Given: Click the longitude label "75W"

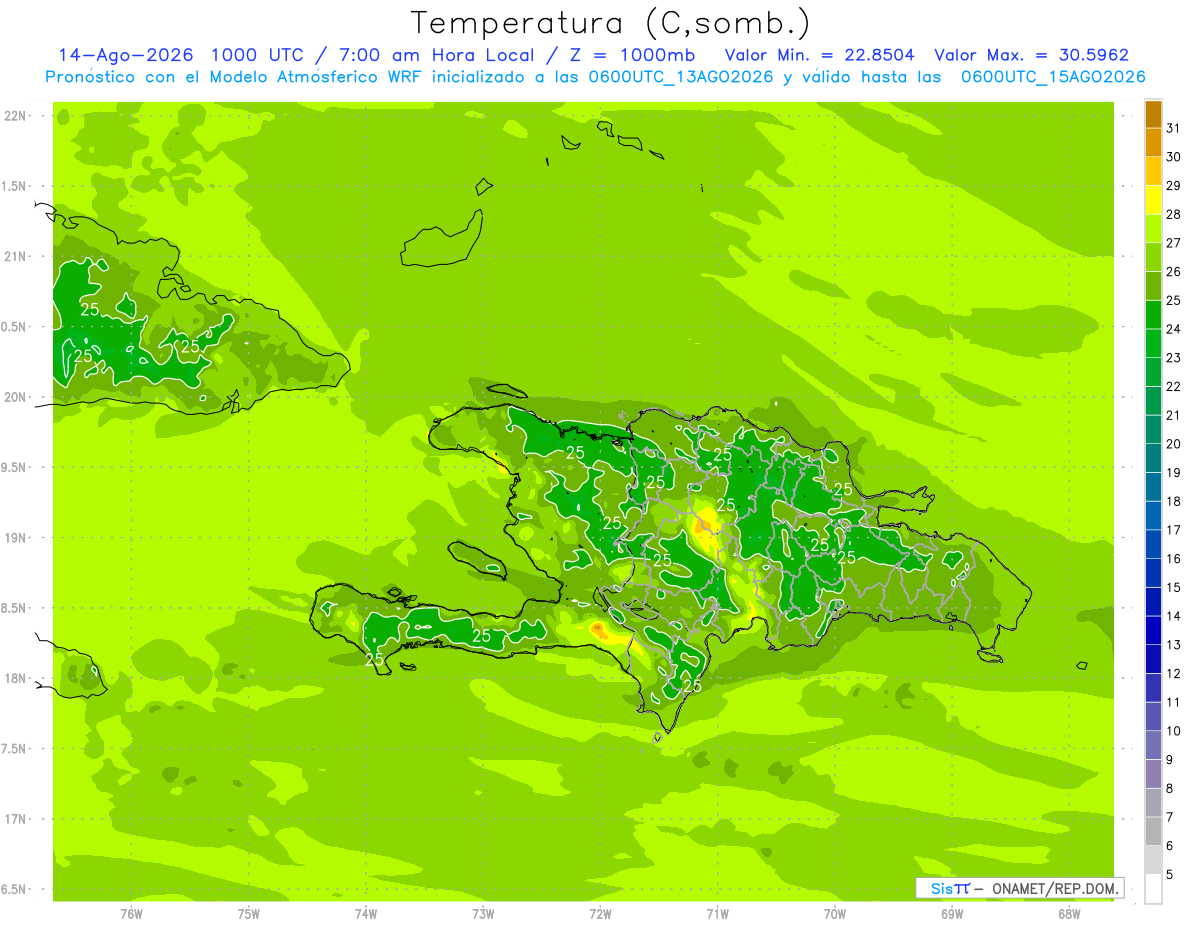Looking at the screenshot, I should click(x=248, y=913).
